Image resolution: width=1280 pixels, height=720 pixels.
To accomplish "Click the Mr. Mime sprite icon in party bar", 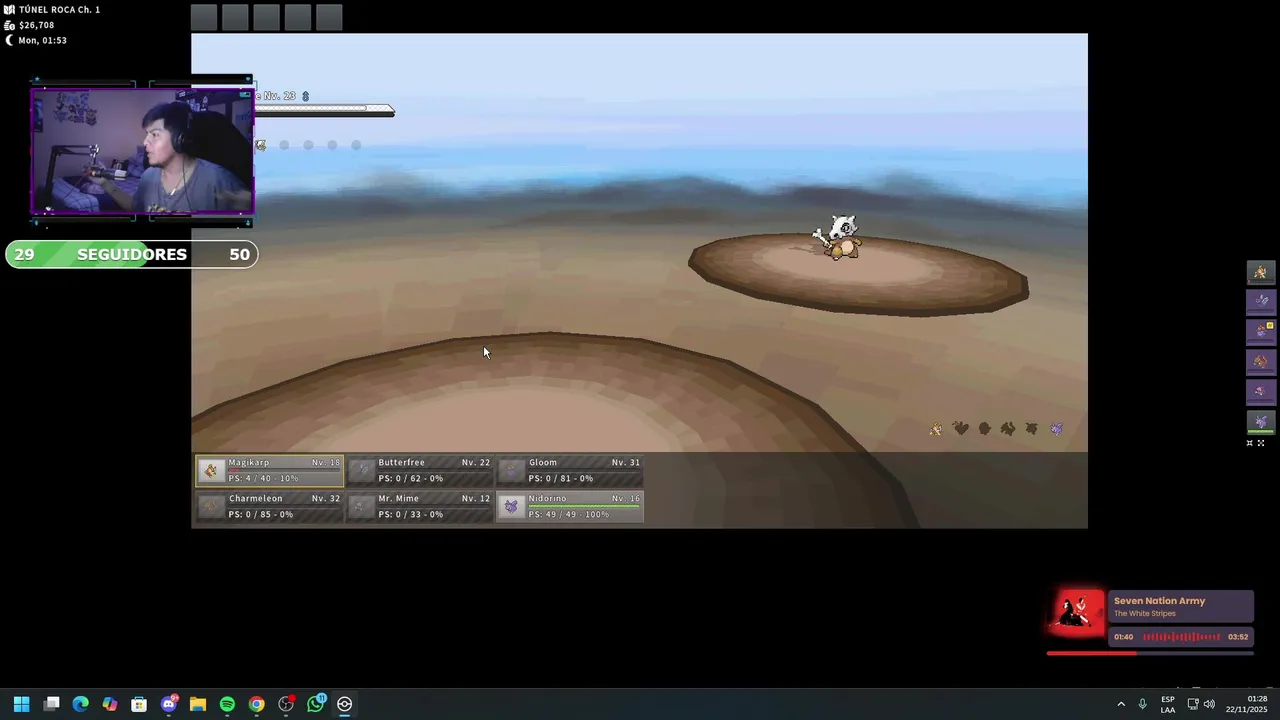I will (x=361, y=507).
